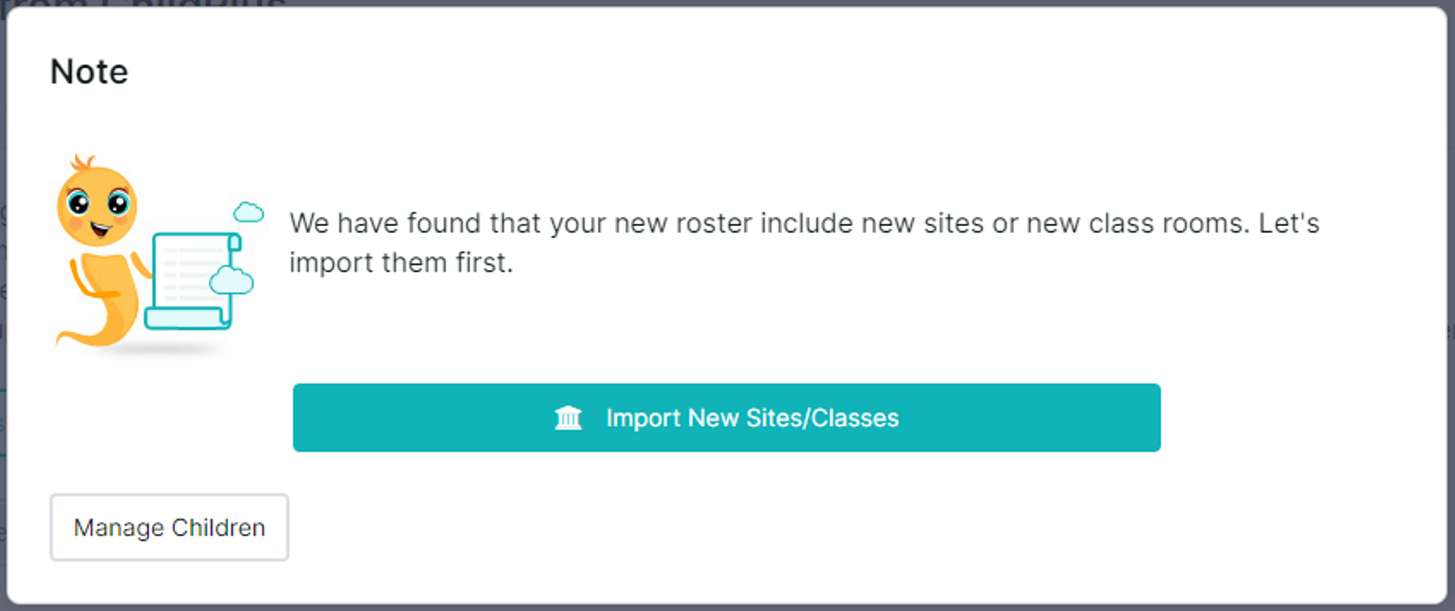
Task: Open Manage Children button
Action: click(x=169, y=527)
